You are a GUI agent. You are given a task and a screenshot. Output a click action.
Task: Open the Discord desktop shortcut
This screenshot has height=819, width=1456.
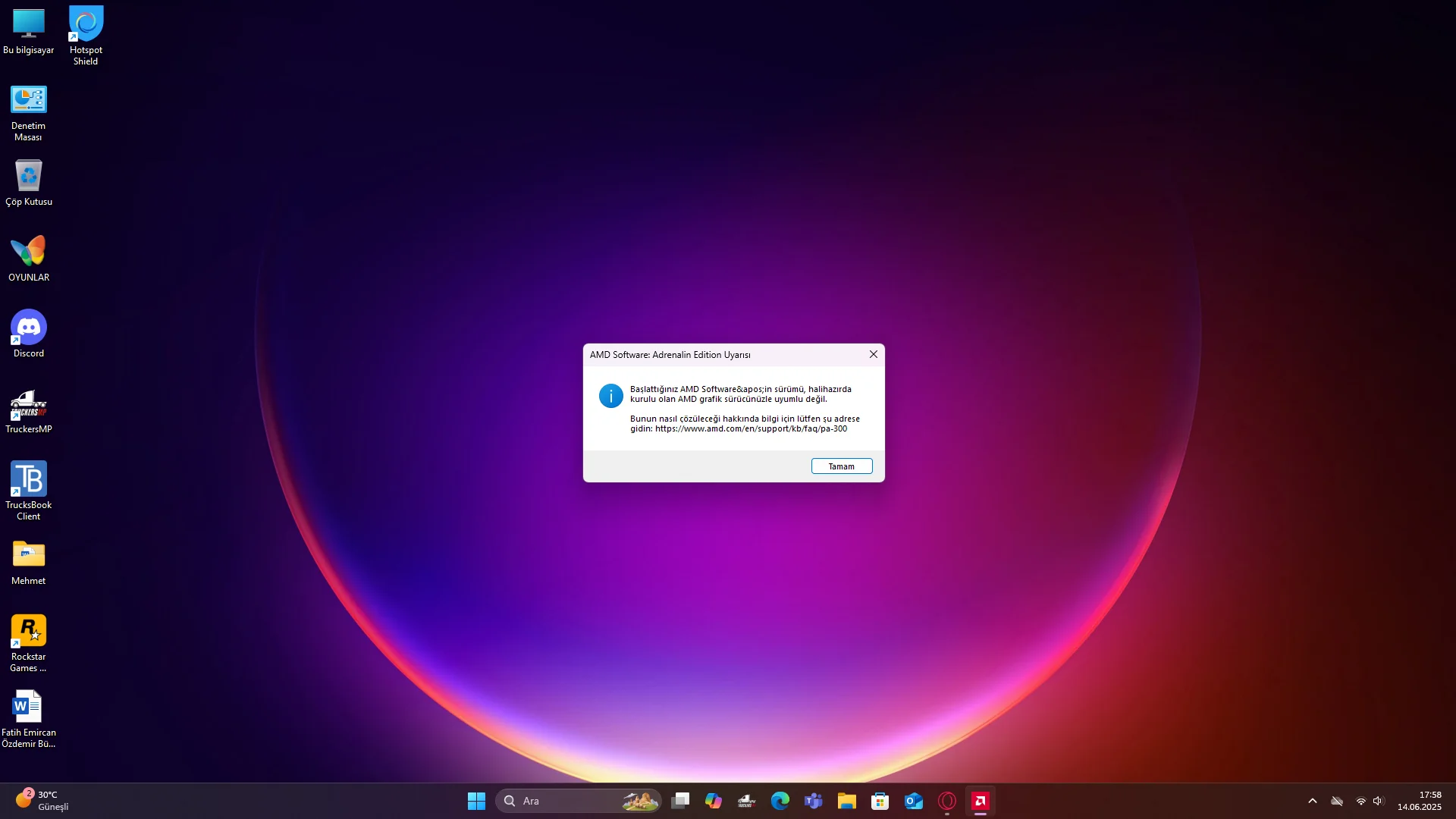point(29,328)
